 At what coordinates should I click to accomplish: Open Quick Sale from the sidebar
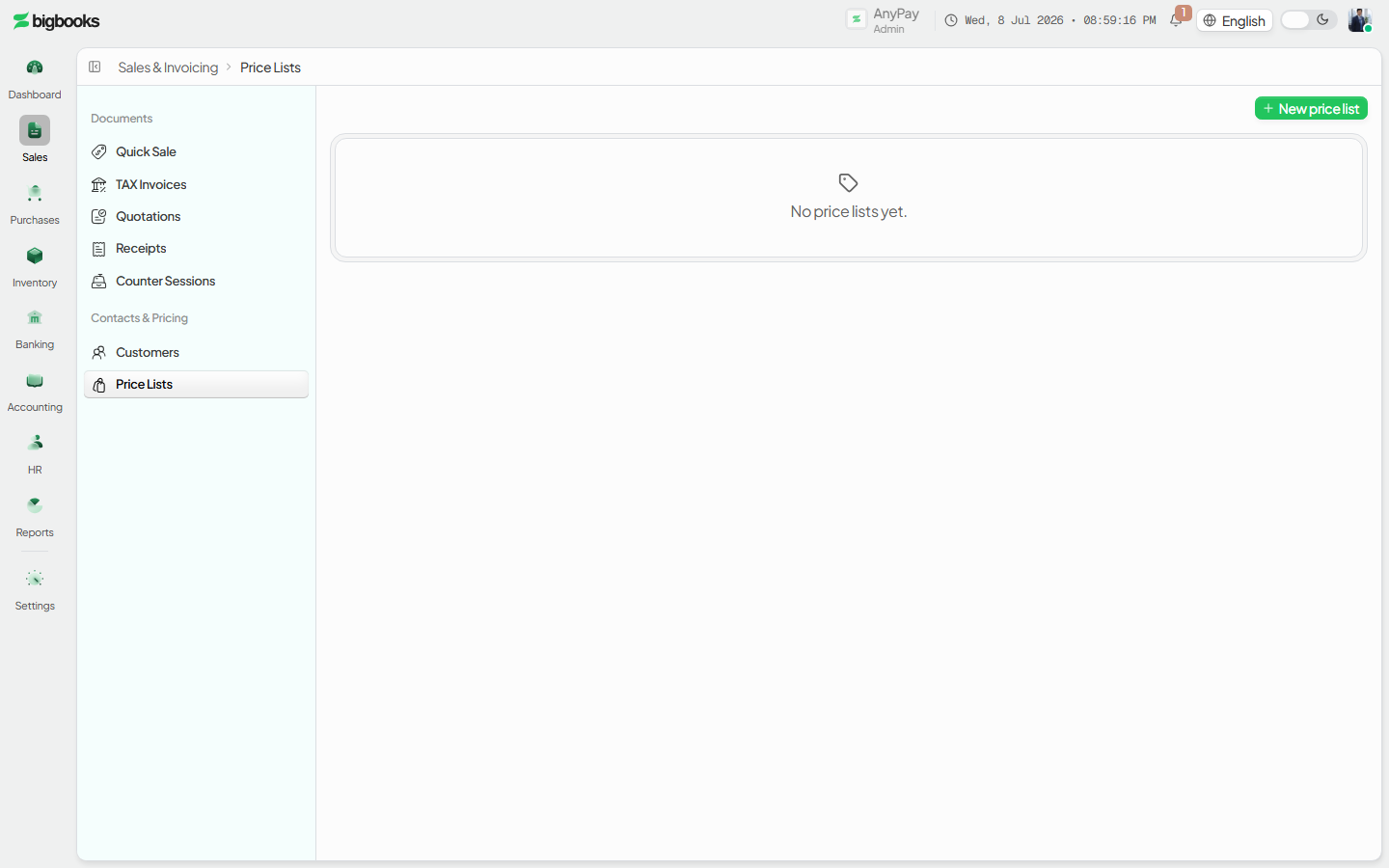point(197,151)
